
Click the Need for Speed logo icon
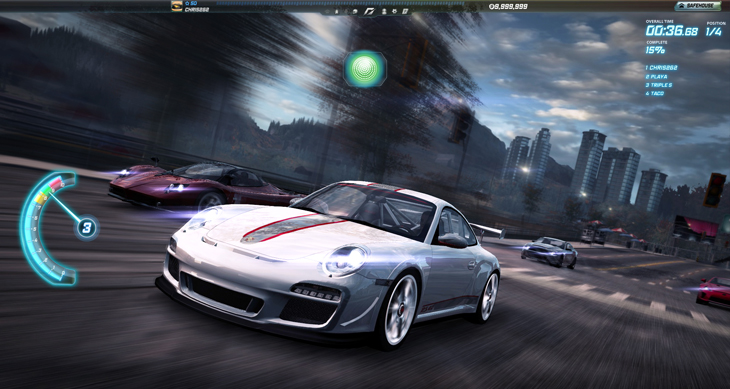pos(370,11)
